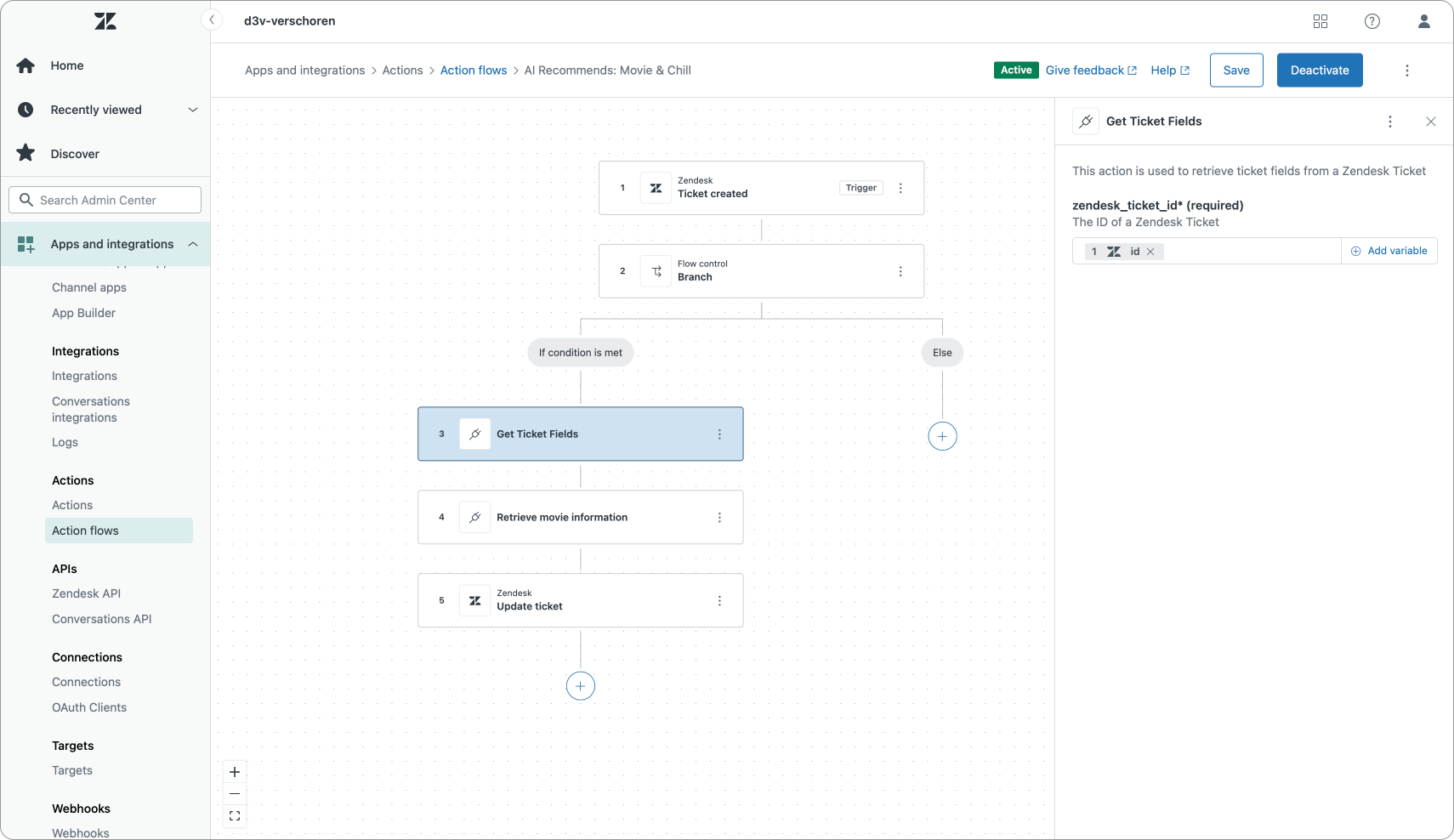The image size is (1454, 840).
Task: Expand the Recently viewed section
Action: pyautogui.click(x=193, y=110)
